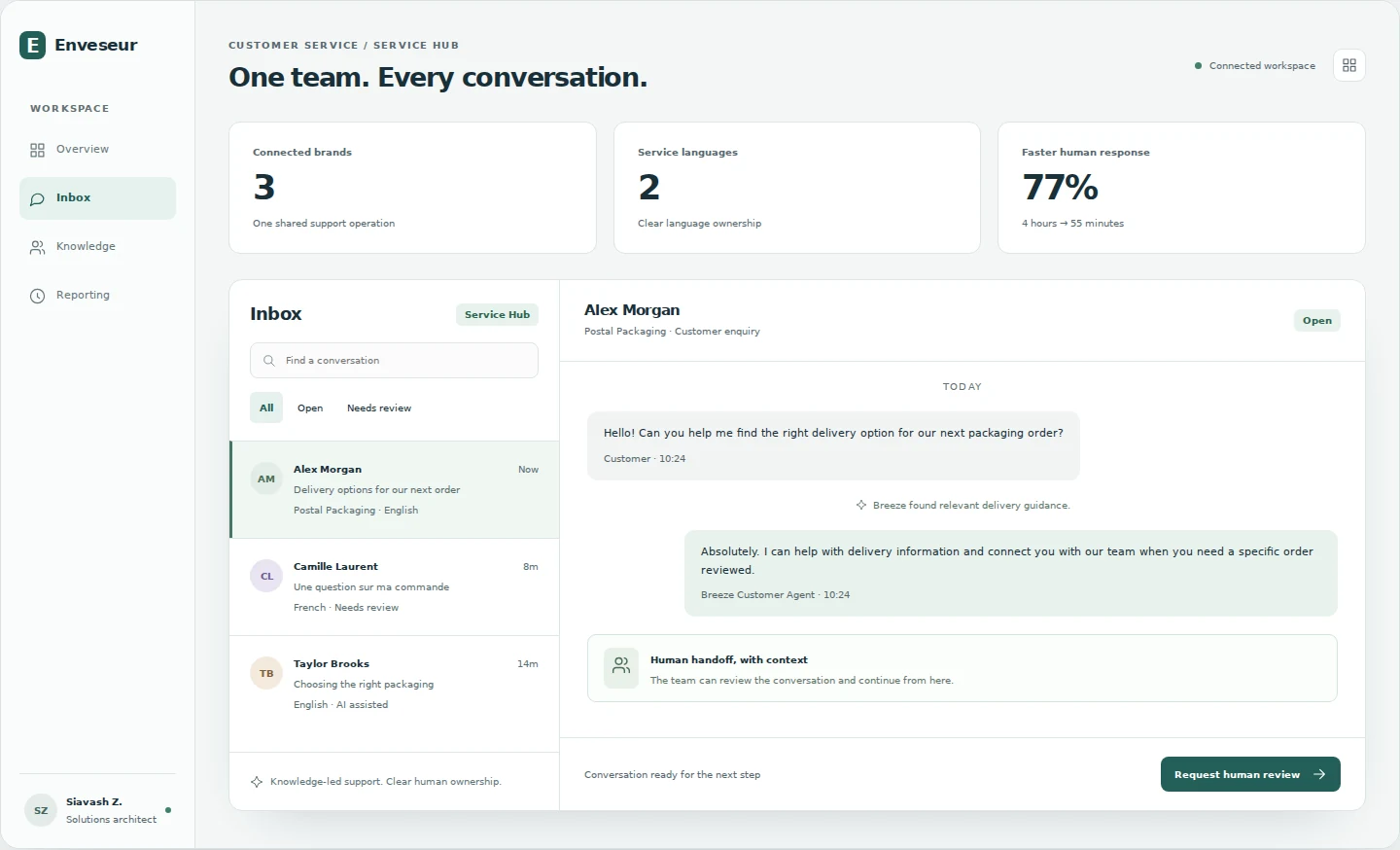The width and height of the screenshot is (1400, 850).
Task: Click the green online status dot by Siavash Z.
Action: point(168,810)
